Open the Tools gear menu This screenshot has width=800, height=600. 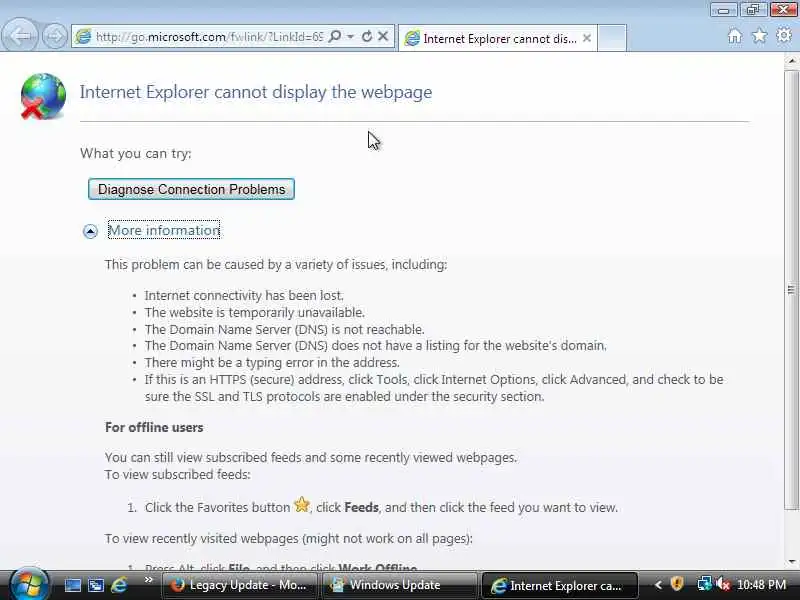tap(784, 35)
